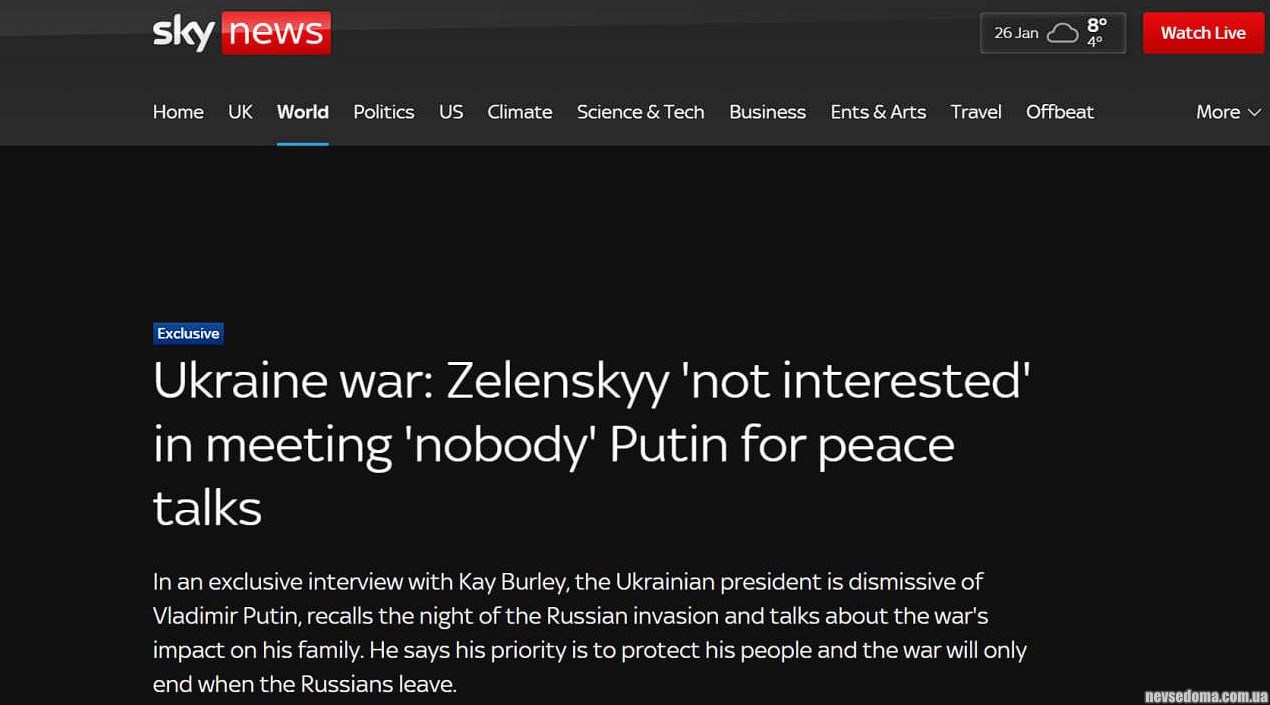The height and width of the screenshot is (705, 1270).
Task: Open the Business section
Action: pyautogui.click(x=767, y=112)
